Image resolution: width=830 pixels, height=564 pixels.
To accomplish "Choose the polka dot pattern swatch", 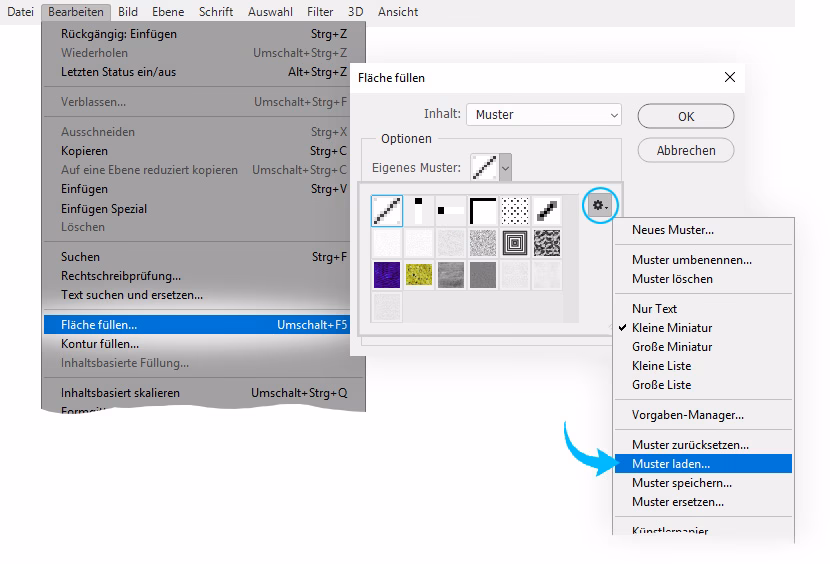I will 515,210.
